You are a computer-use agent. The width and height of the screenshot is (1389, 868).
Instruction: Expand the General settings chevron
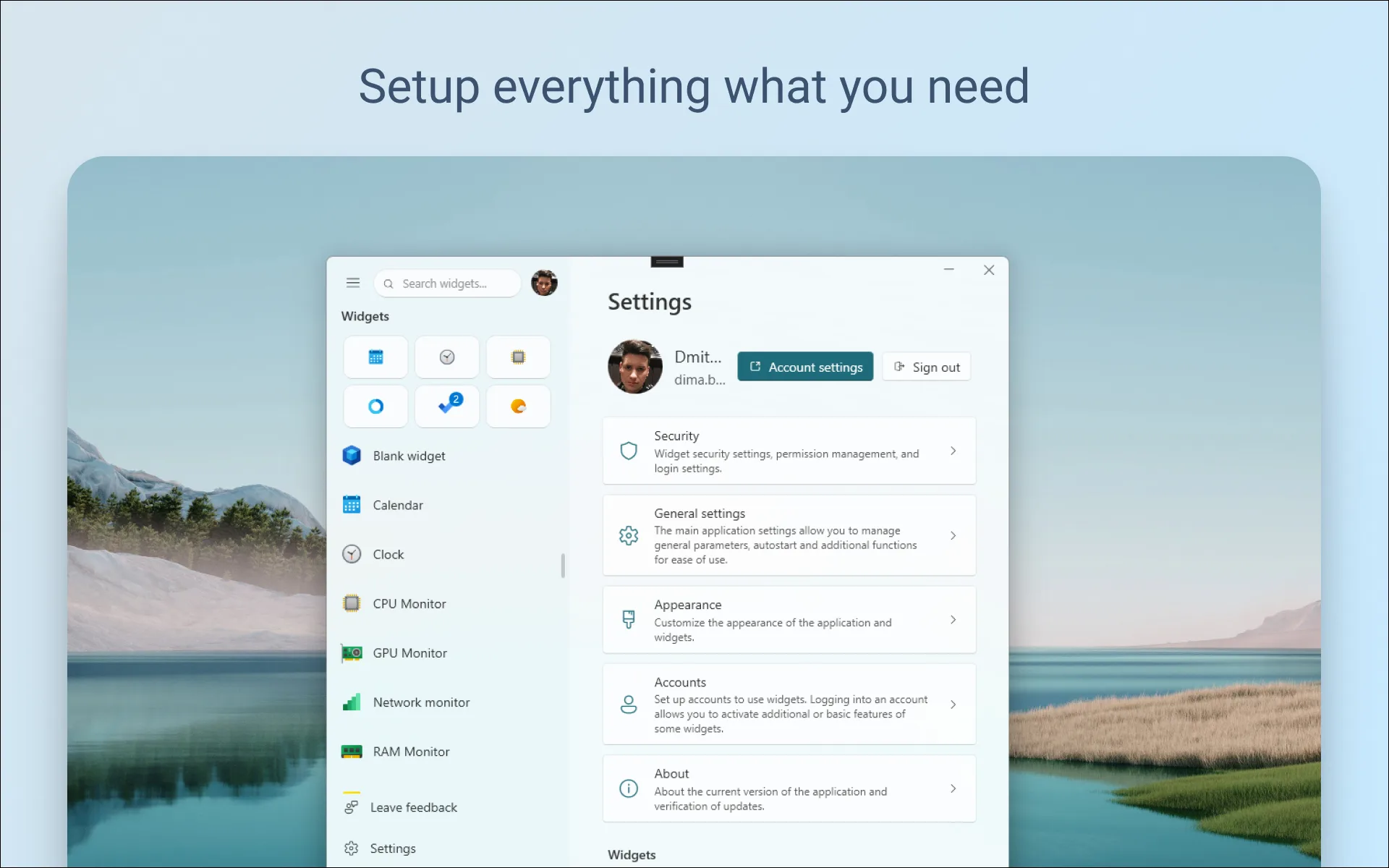(x=953, y=535)
